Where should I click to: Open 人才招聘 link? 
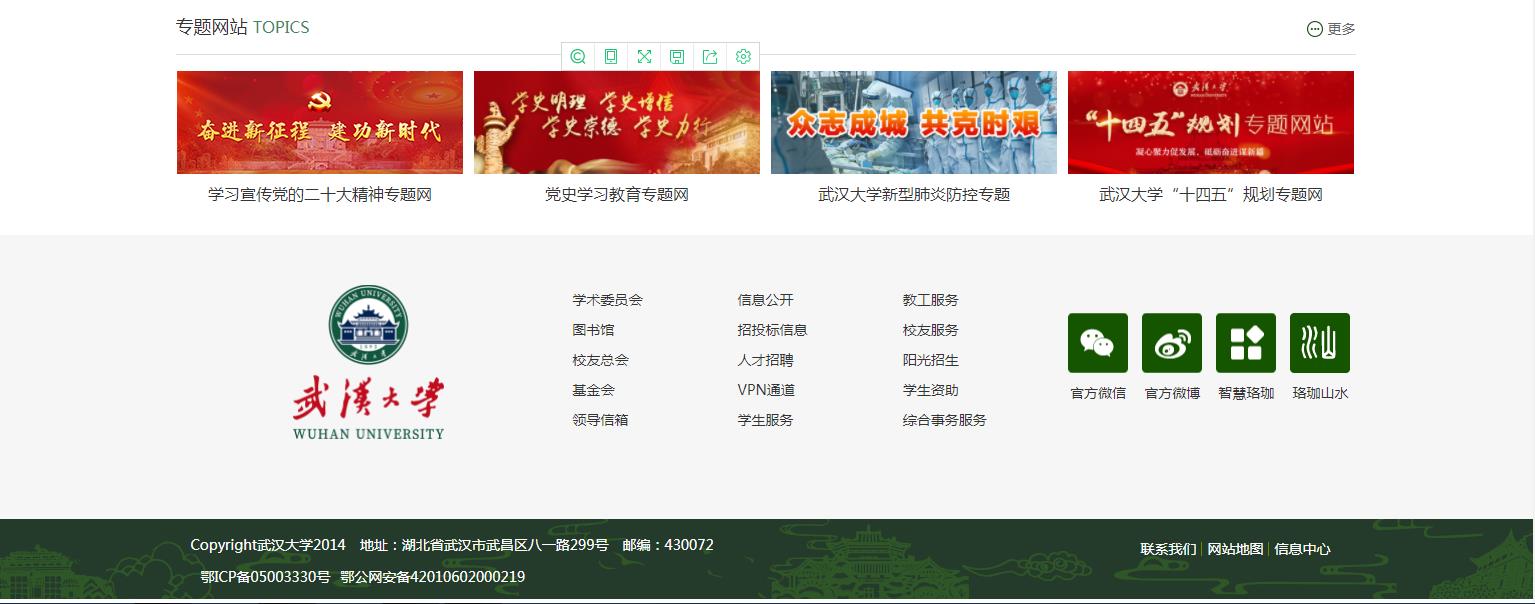pyautogui.click(x=766, y=360)
